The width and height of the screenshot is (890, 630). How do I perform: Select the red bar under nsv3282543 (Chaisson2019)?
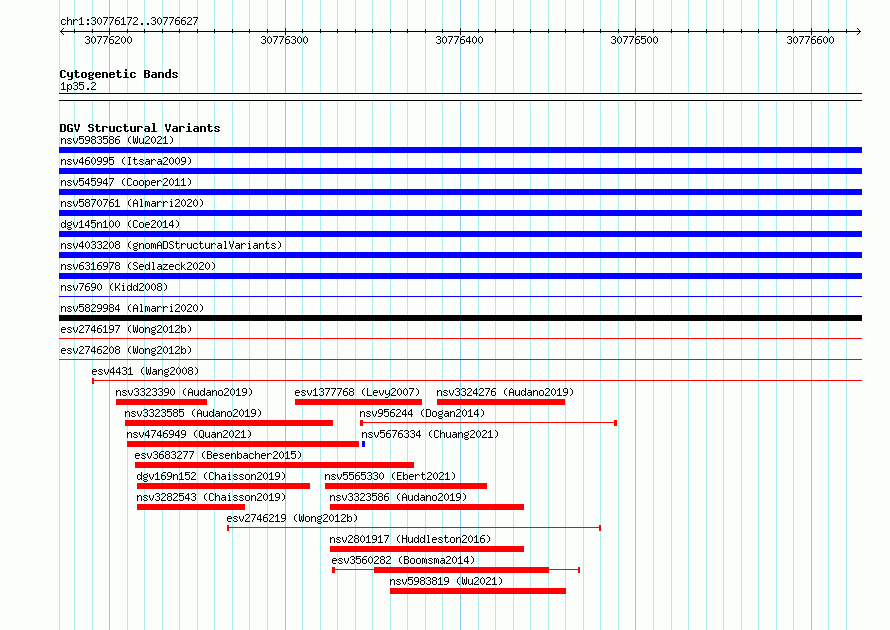click(x=191, y=507)
